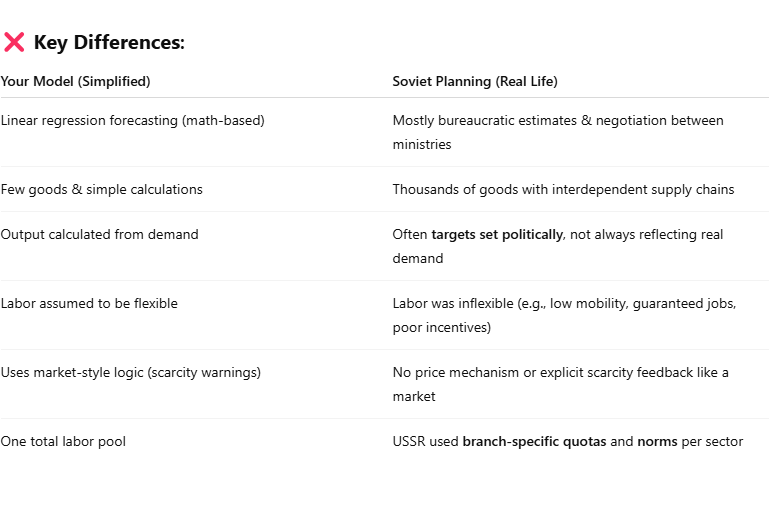Image resolution: width=769 pixels, height=515 pixels.
Task: Click the 'Your Model (Simplified)' column header
Action: pyautogui.click(x=76, y=81)
